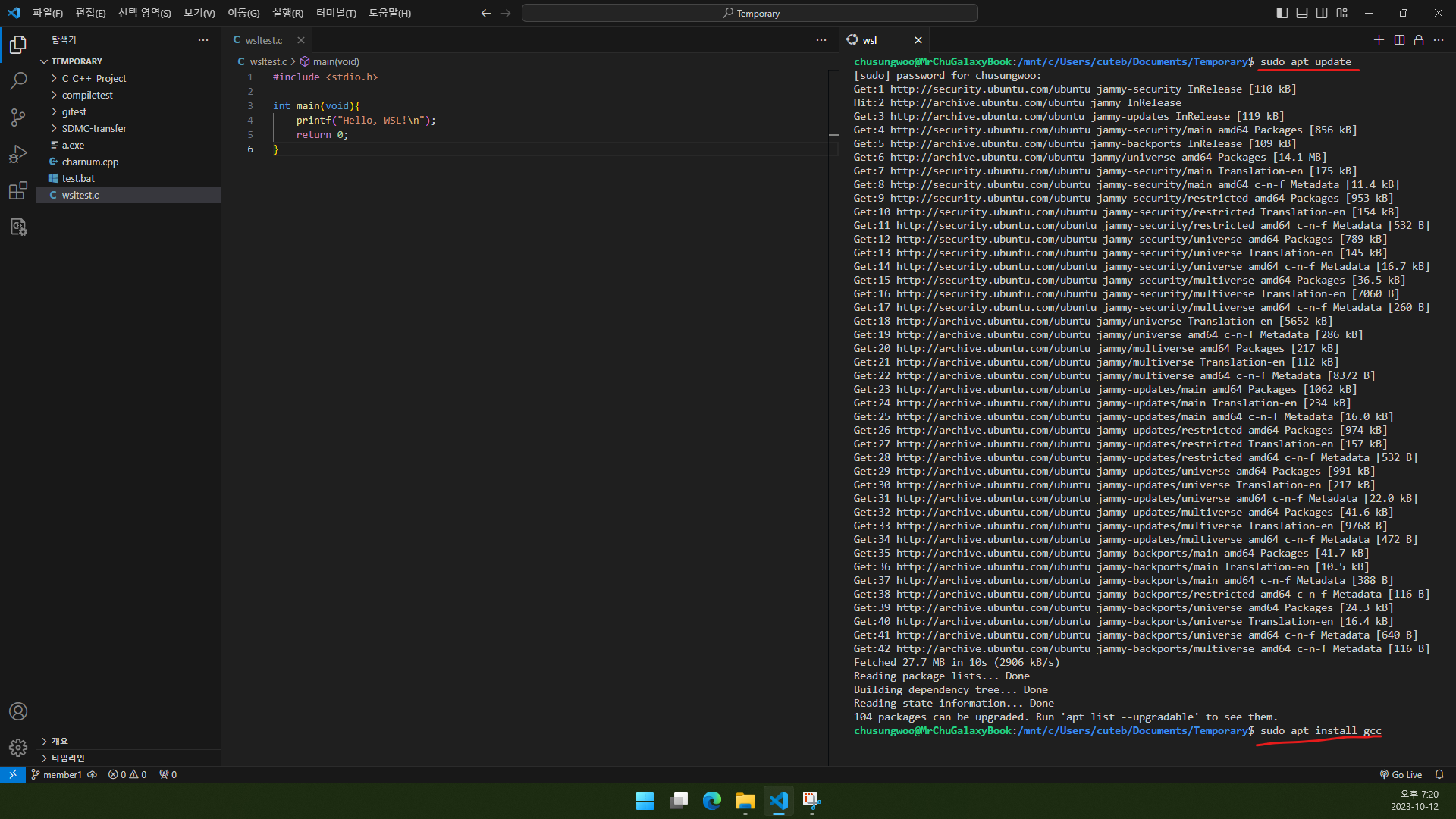
Task: Expand the 개요 outline section
Action: [x=129, y=741]
